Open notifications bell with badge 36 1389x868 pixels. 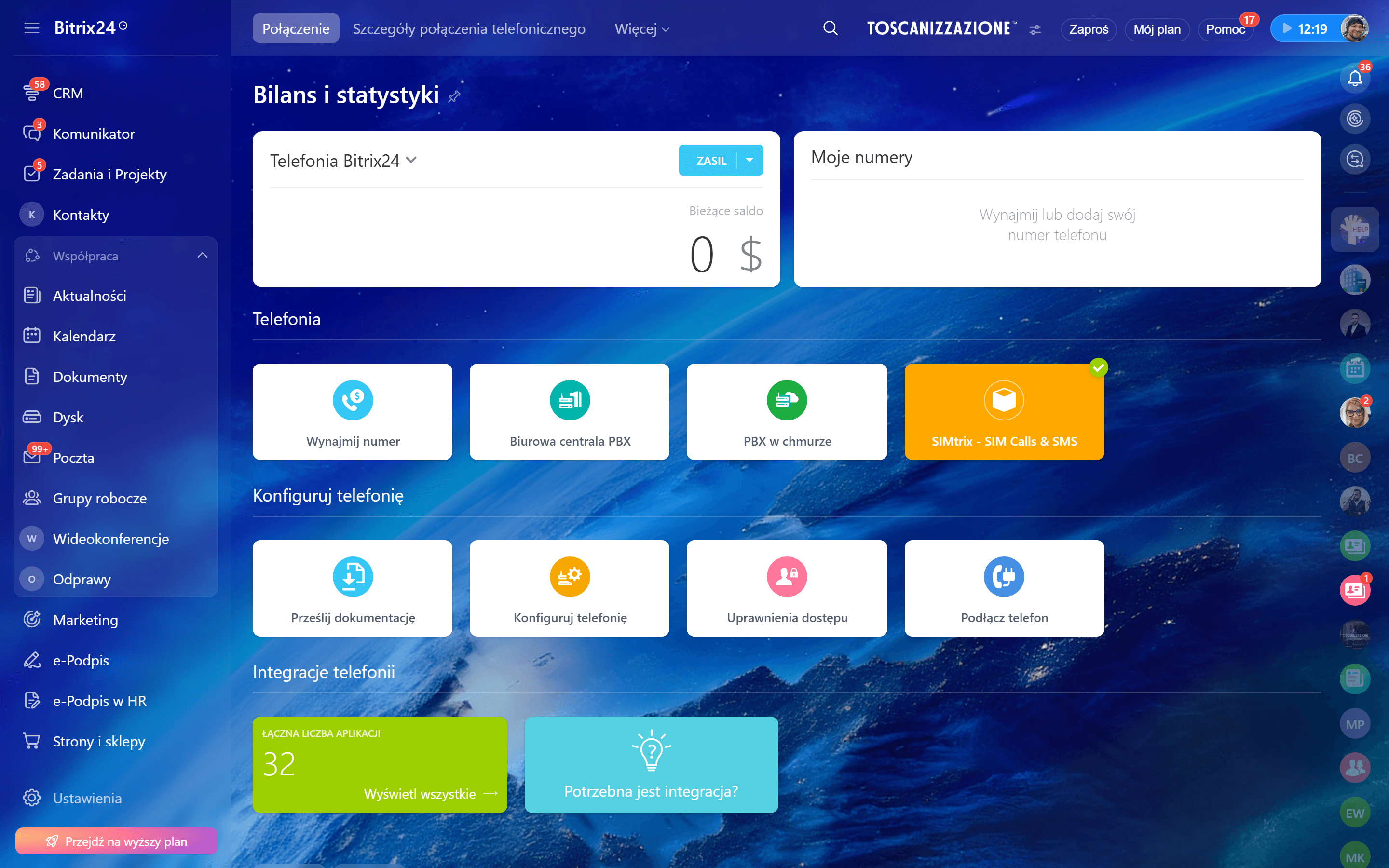click(1355, 78)
